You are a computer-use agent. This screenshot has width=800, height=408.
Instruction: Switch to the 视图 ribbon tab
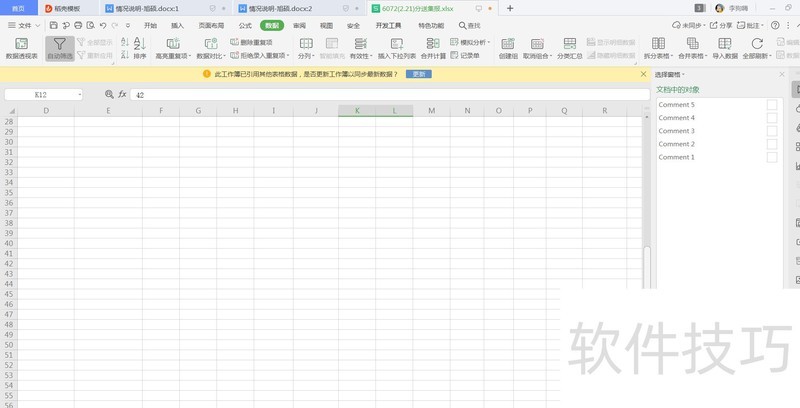327,25
